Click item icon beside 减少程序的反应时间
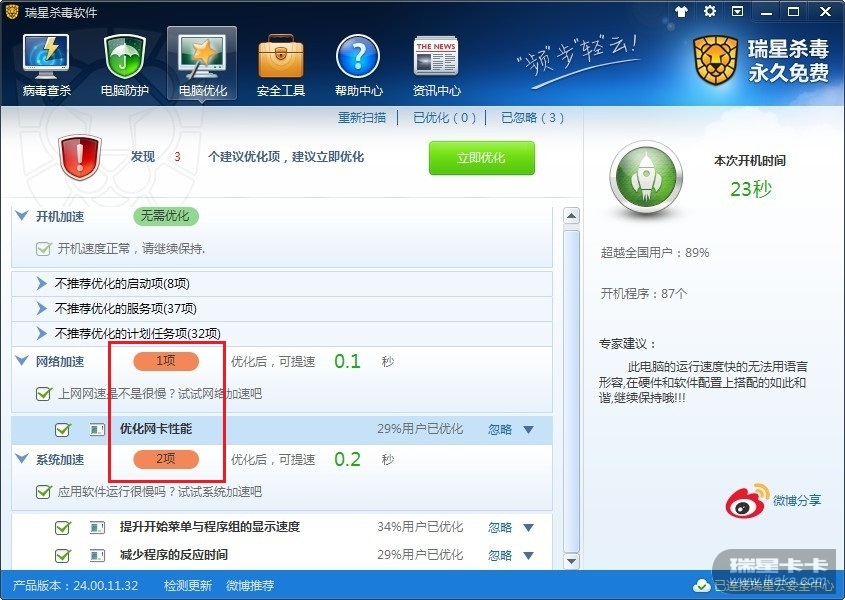 [97, 555]
